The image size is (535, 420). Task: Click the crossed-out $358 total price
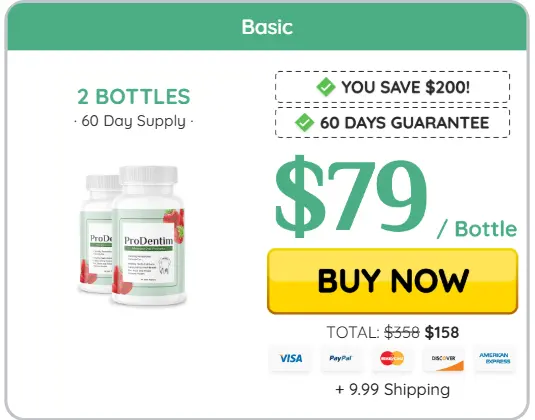[x=402, y=332]
